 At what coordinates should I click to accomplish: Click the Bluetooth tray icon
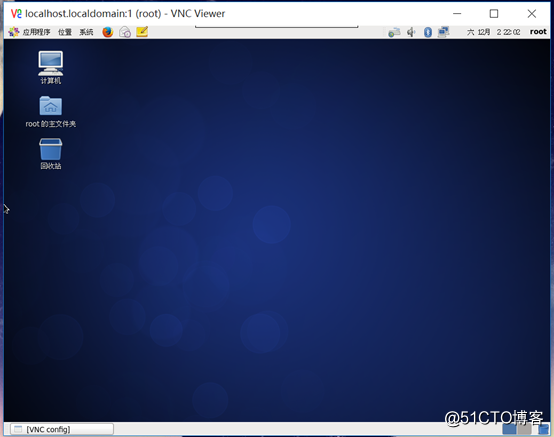click(428, 32)
